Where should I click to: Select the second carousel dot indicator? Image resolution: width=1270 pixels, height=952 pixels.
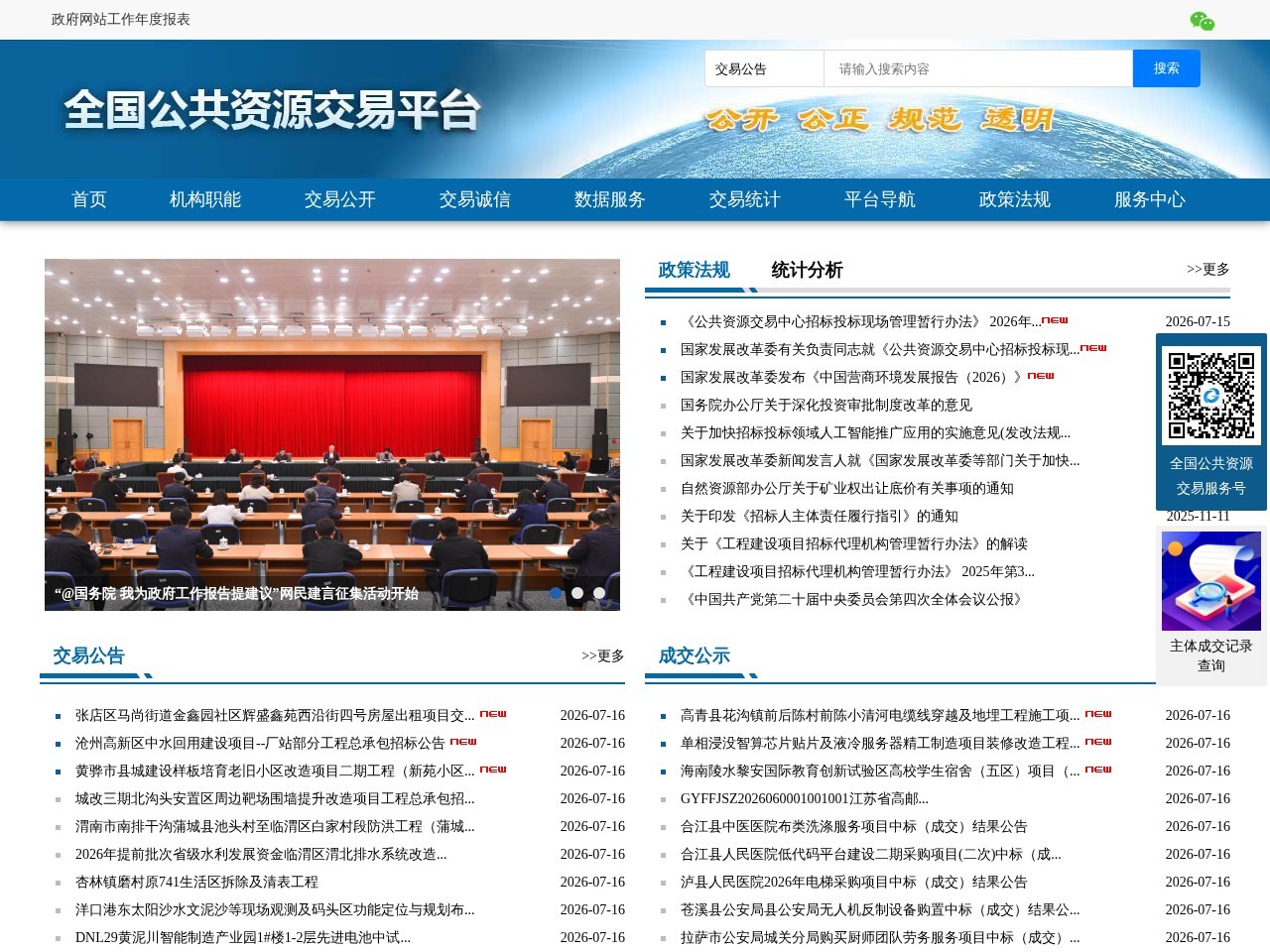coord(577,593)
